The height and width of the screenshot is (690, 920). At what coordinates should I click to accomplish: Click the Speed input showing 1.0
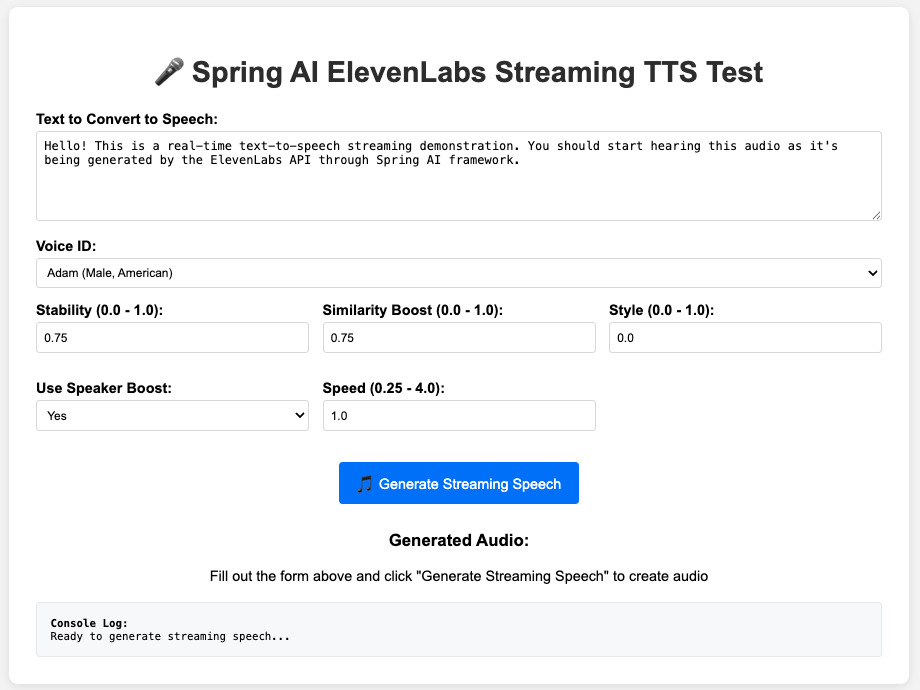[x=459, y=415]
